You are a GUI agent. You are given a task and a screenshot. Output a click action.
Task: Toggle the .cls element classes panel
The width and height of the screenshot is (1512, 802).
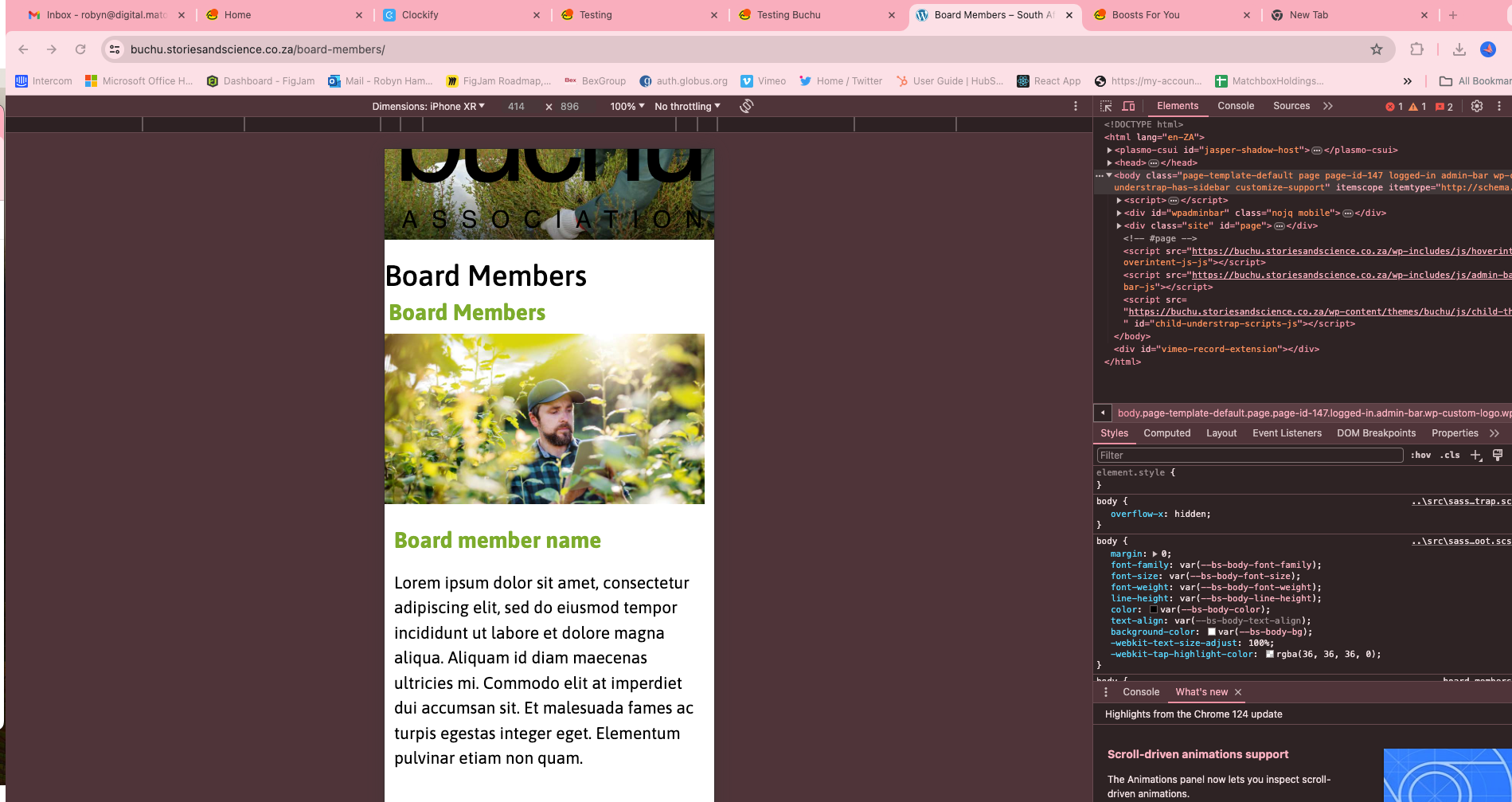coord(1450,455)
